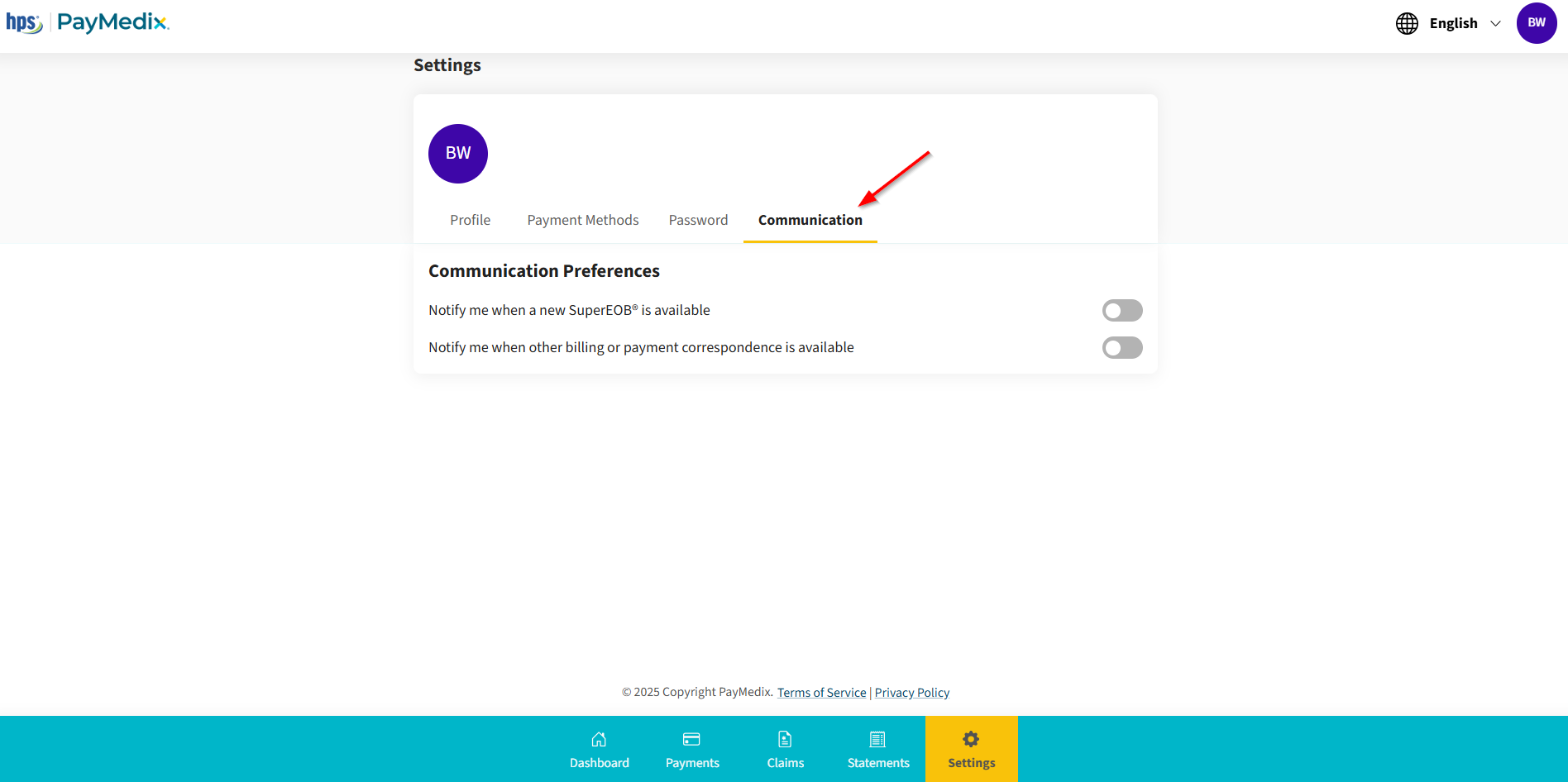Screen dimensions: 1568x782
Task: Open the Payment Methods tab
Action: coord(583,220)
